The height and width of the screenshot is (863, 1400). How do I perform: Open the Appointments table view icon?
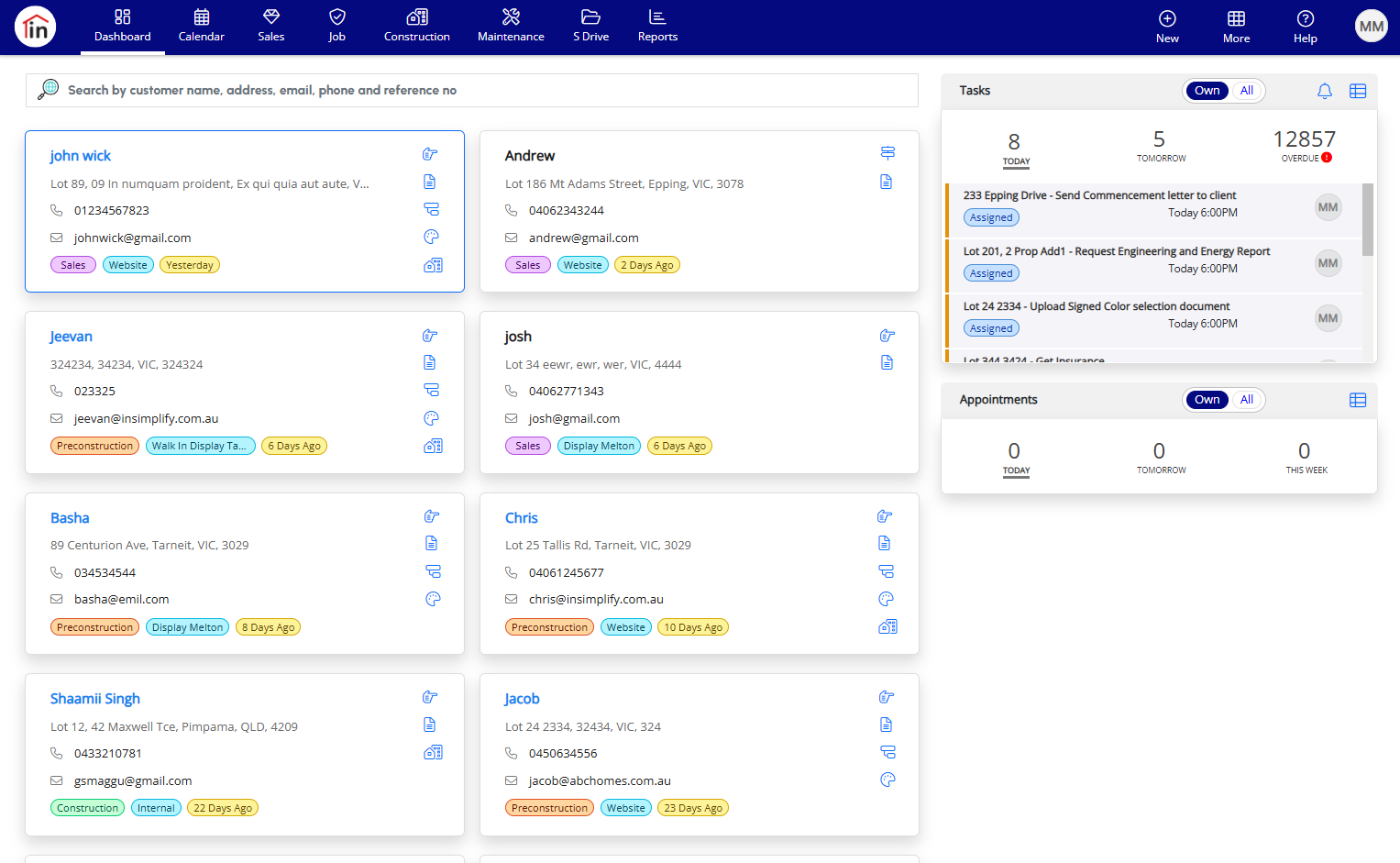(1358, 400)
